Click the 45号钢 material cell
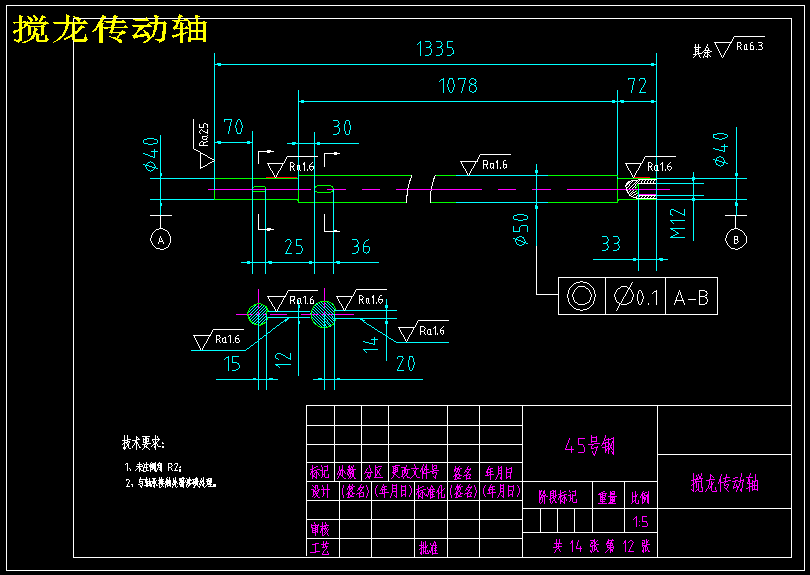810x575 pixels. pos(589,445)
